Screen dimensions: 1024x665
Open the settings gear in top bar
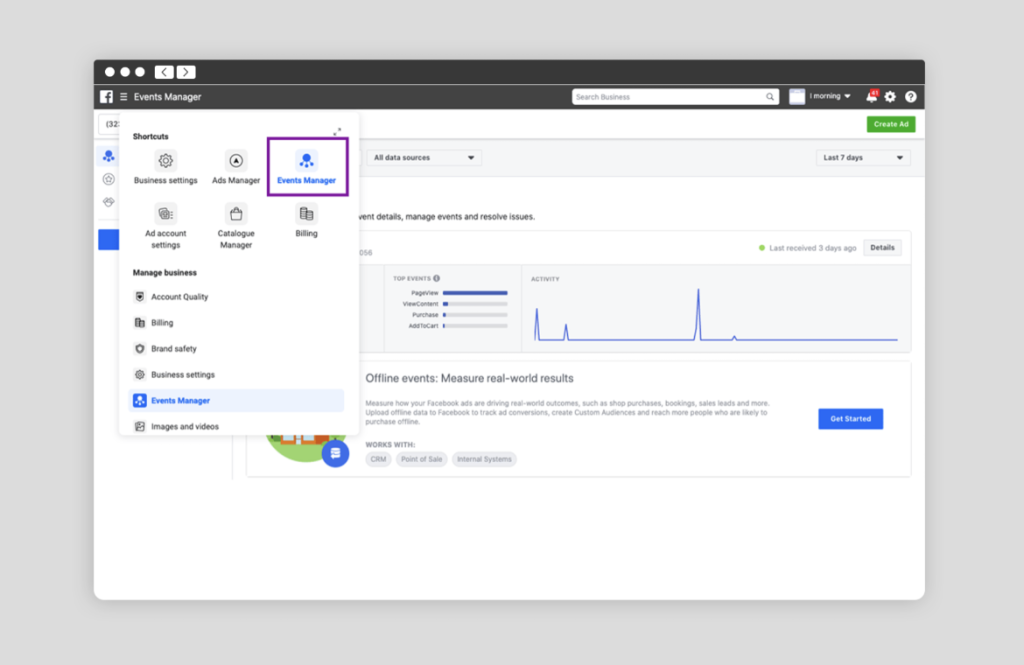coord(890,97)
